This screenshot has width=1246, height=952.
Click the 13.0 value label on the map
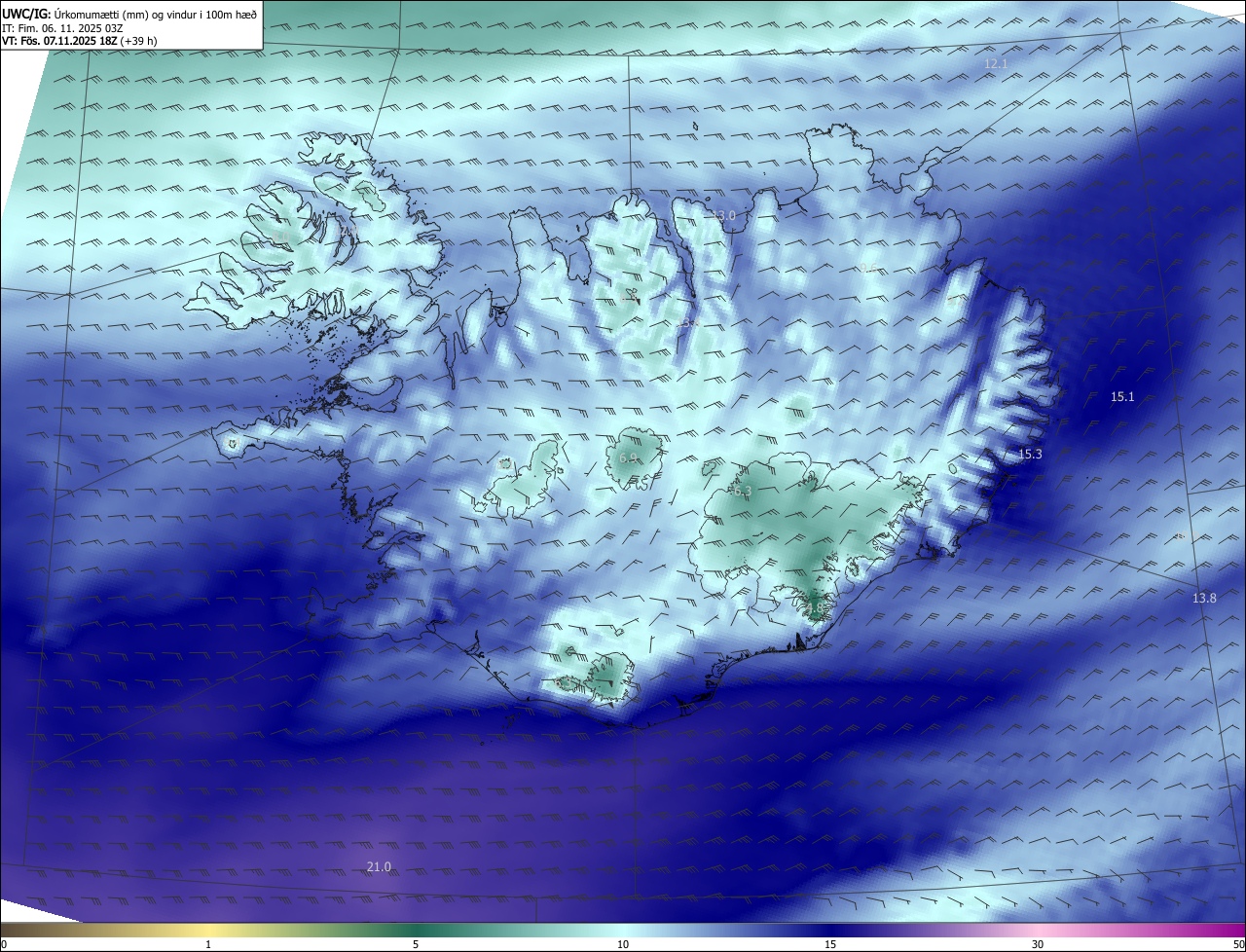pos(723,215)
